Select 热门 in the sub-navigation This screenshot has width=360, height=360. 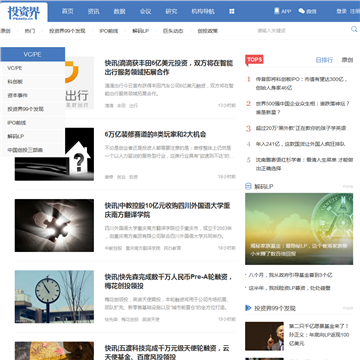30,31
